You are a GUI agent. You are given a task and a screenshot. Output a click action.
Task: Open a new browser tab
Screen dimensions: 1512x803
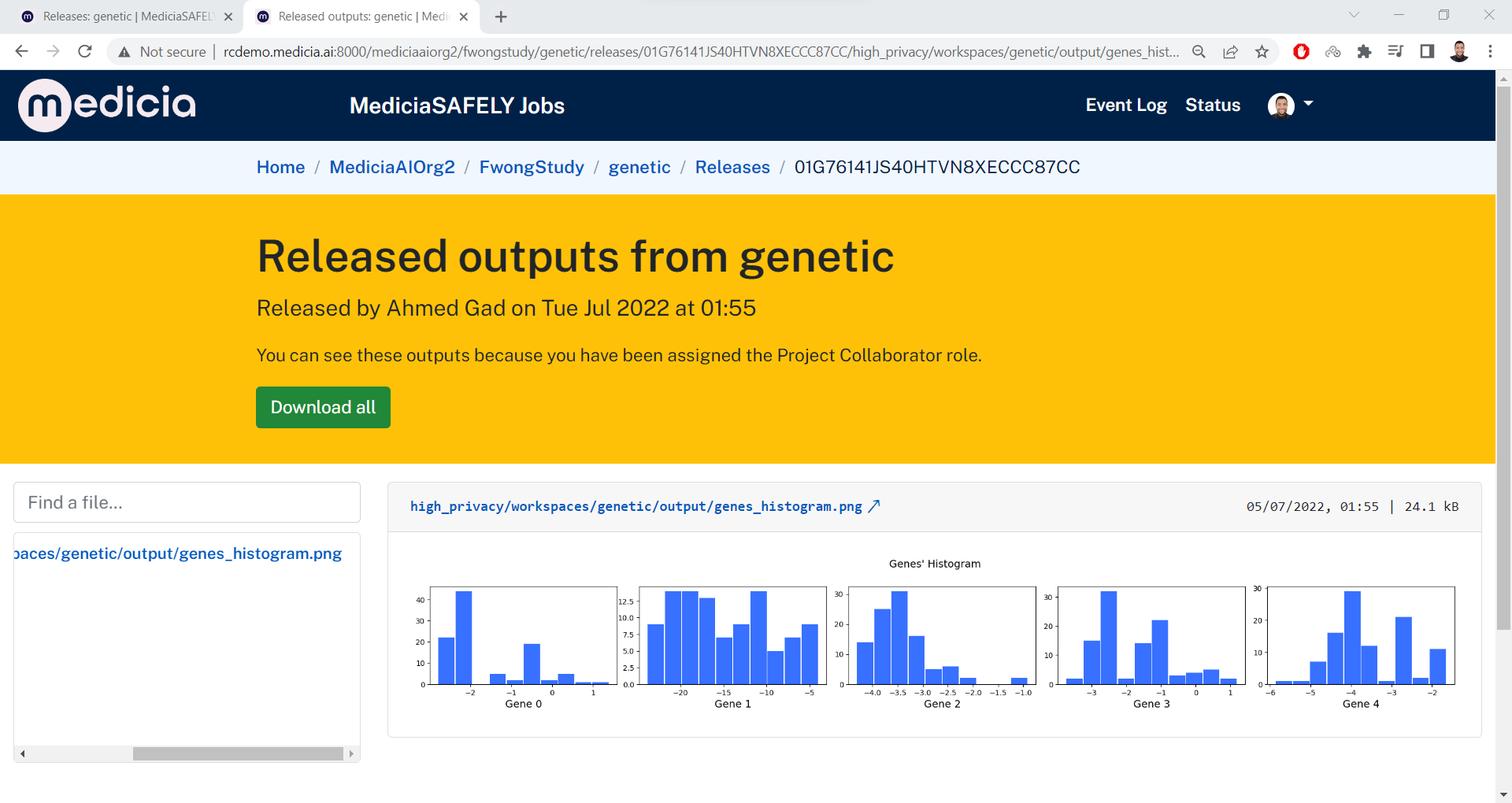(501, 17)
